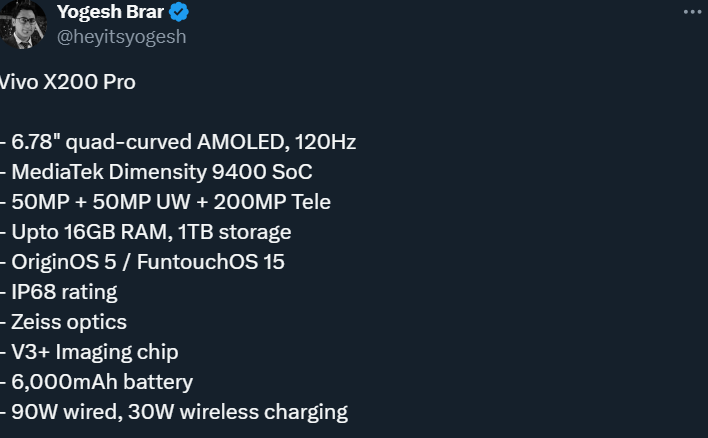Select the word 'AMOLED' in display line
The image size is (708, 438).
243,142
